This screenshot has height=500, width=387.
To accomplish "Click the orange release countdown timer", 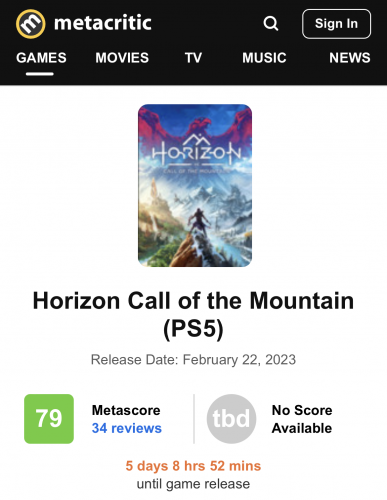I will 193,466.
